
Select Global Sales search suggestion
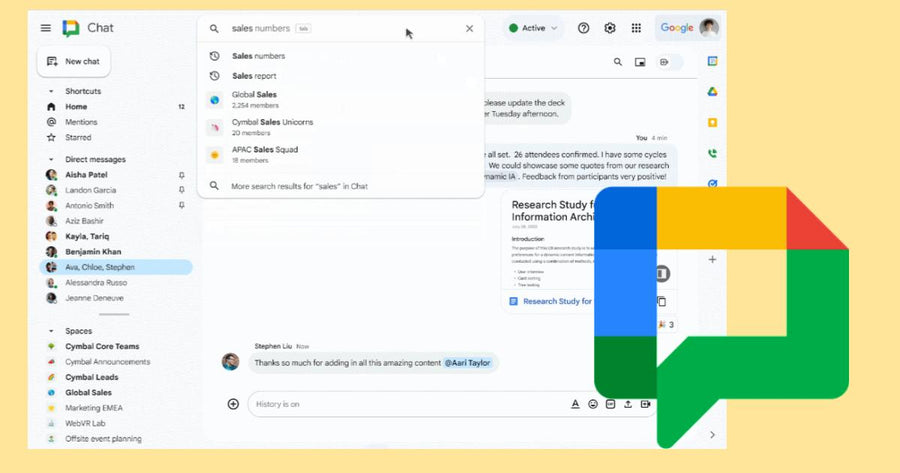[x=341, y=99]
